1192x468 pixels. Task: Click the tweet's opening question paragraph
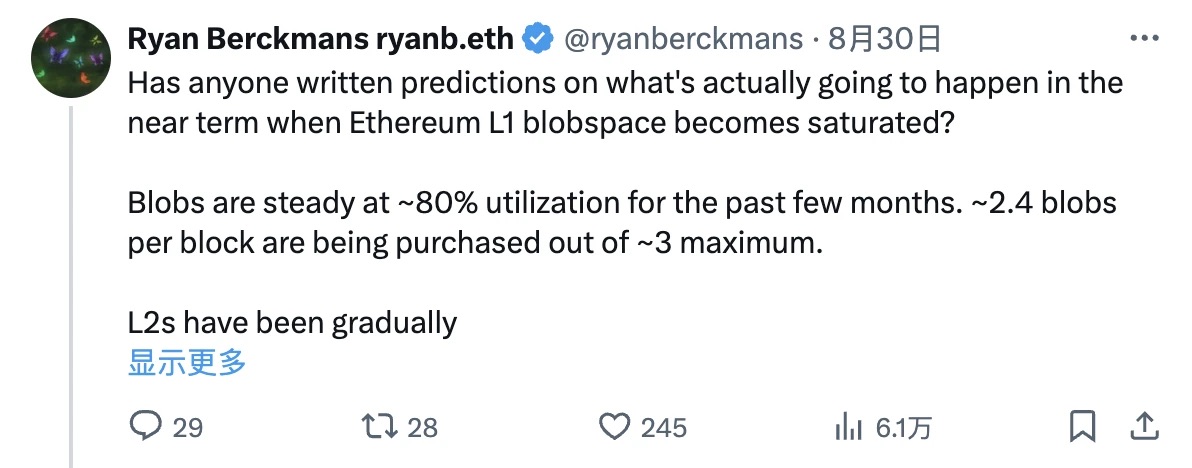pos(625,101)
